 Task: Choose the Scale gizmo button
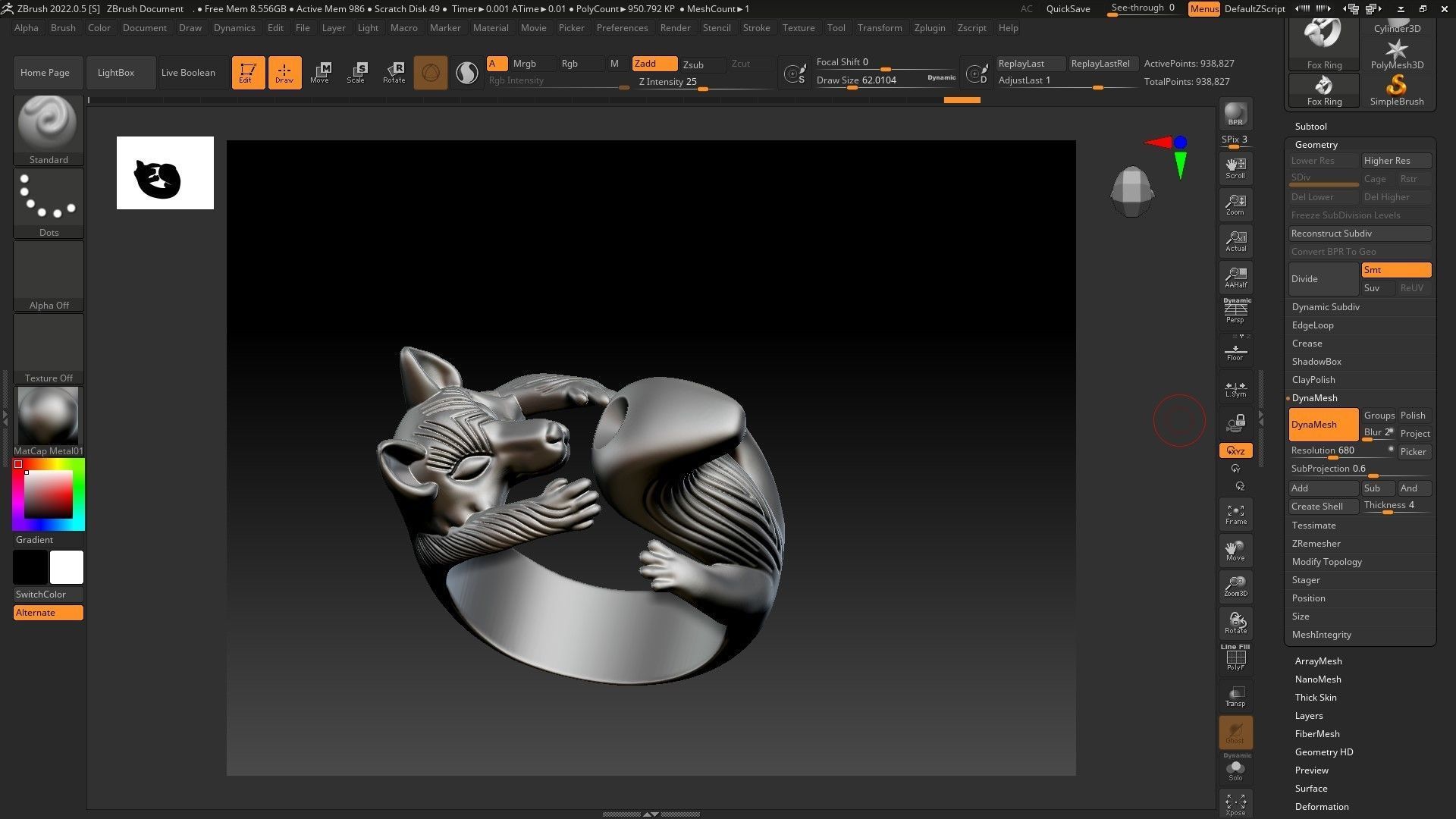357,73
